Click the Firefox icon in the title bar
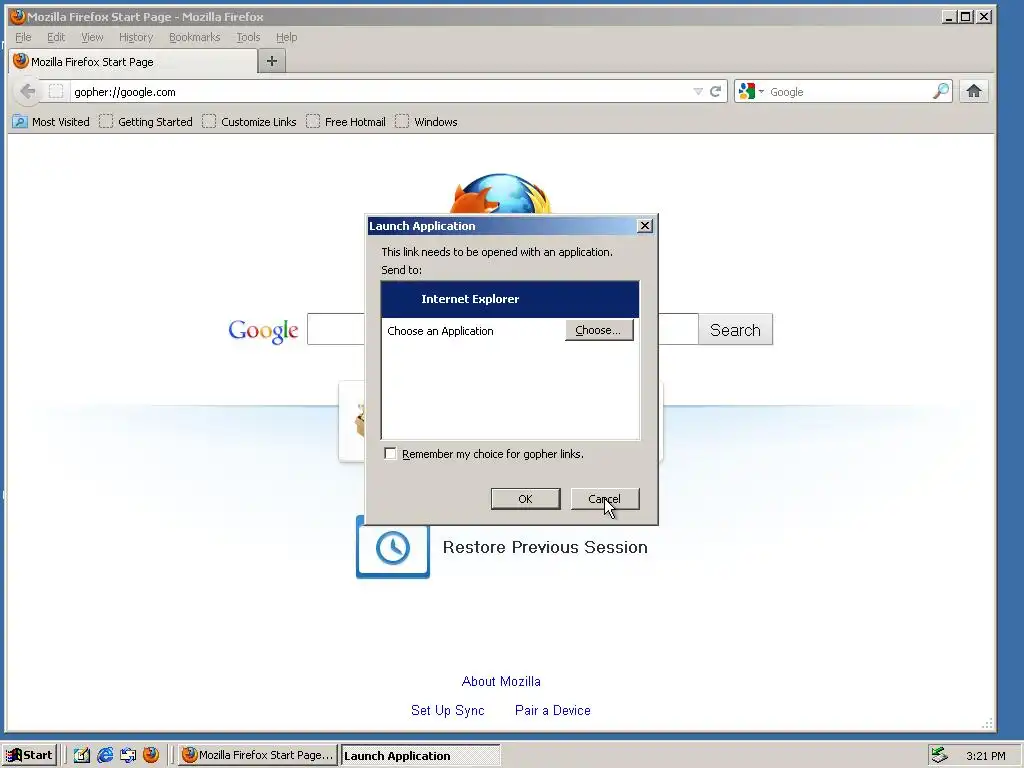Viewport: 1024px width, 768px height. (x=18, y=16)
